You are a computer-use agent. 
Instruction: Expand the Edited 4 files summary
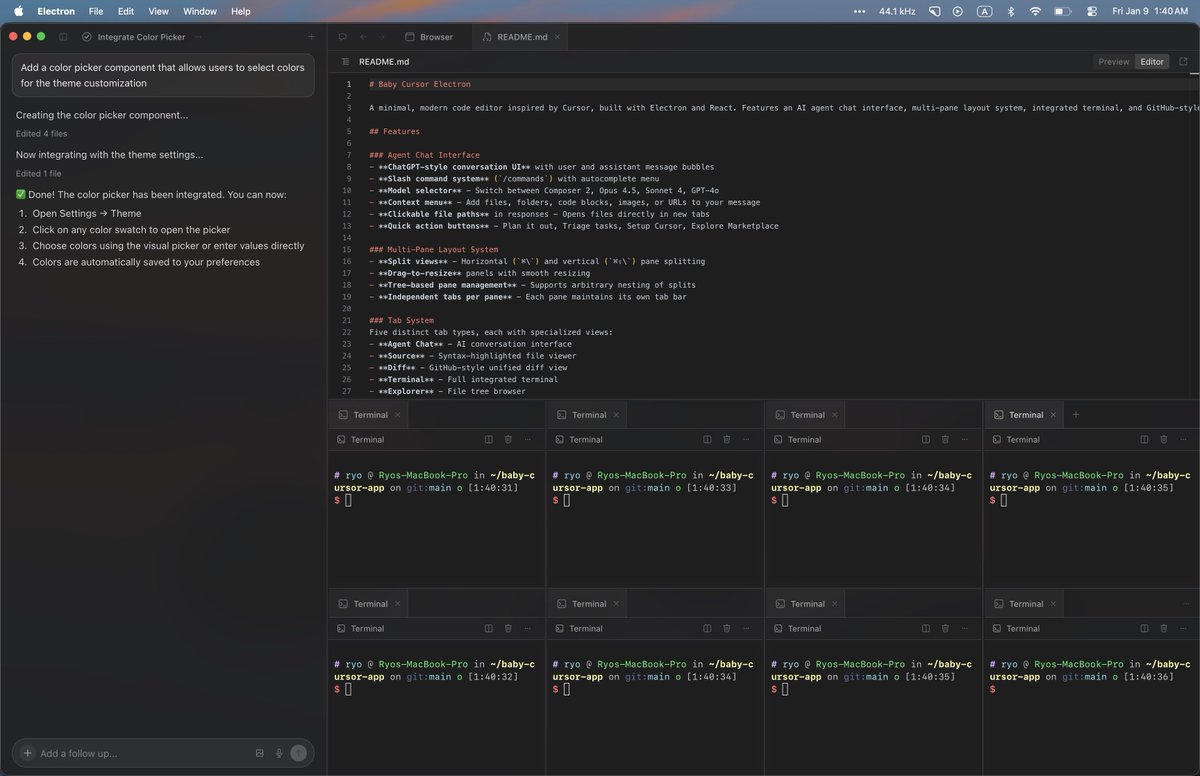click(x=41, y=133)
